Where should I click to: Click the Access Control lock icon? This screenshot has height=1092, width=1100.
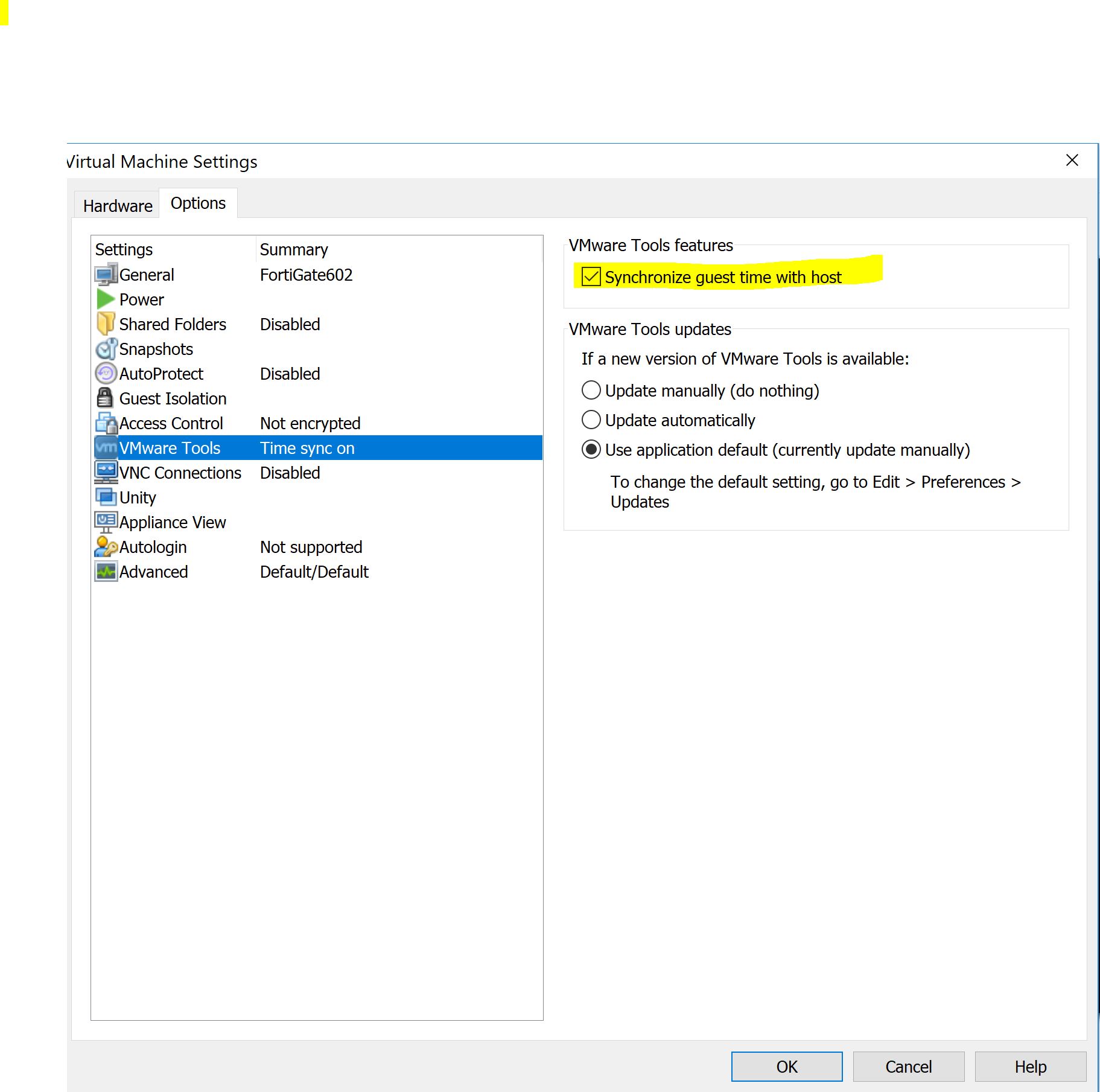click(106, 423)
